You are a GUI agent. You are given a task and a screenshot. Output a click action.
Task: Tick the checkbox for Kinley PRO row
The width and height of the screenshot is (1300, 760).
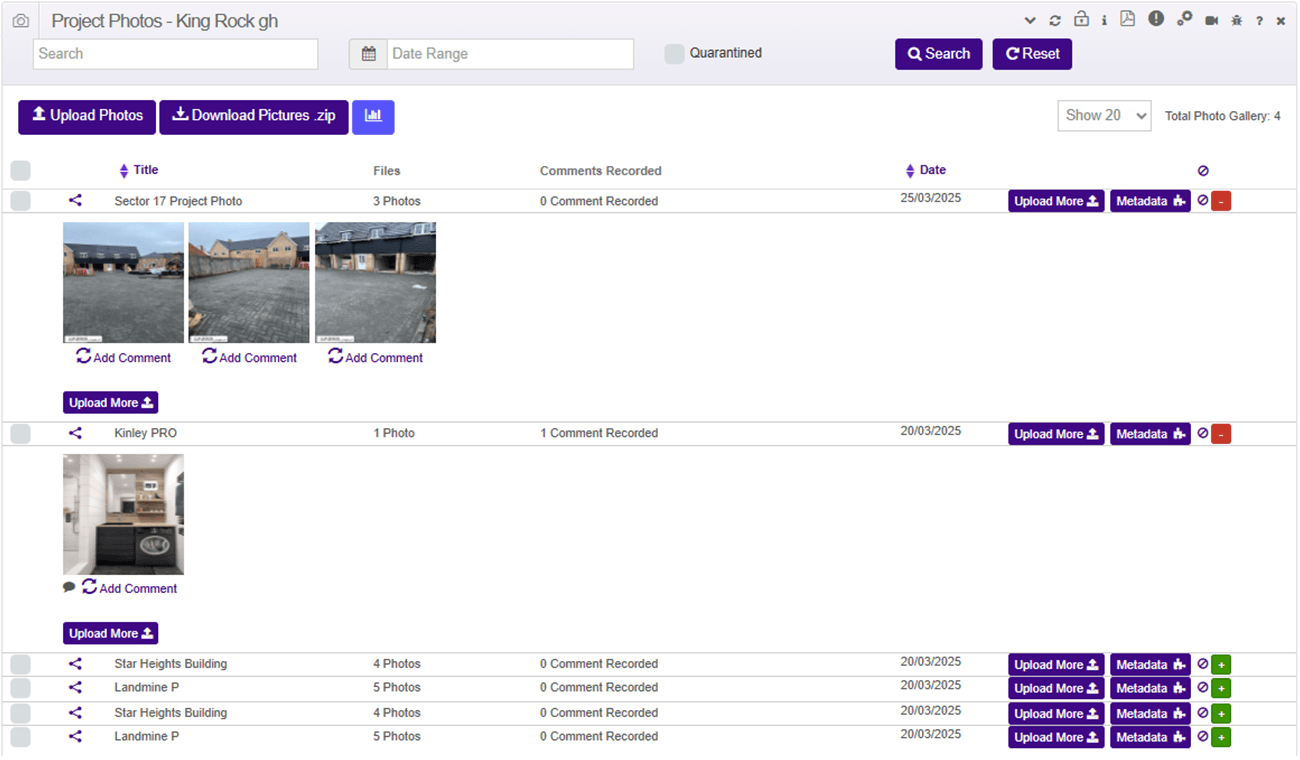21,434
